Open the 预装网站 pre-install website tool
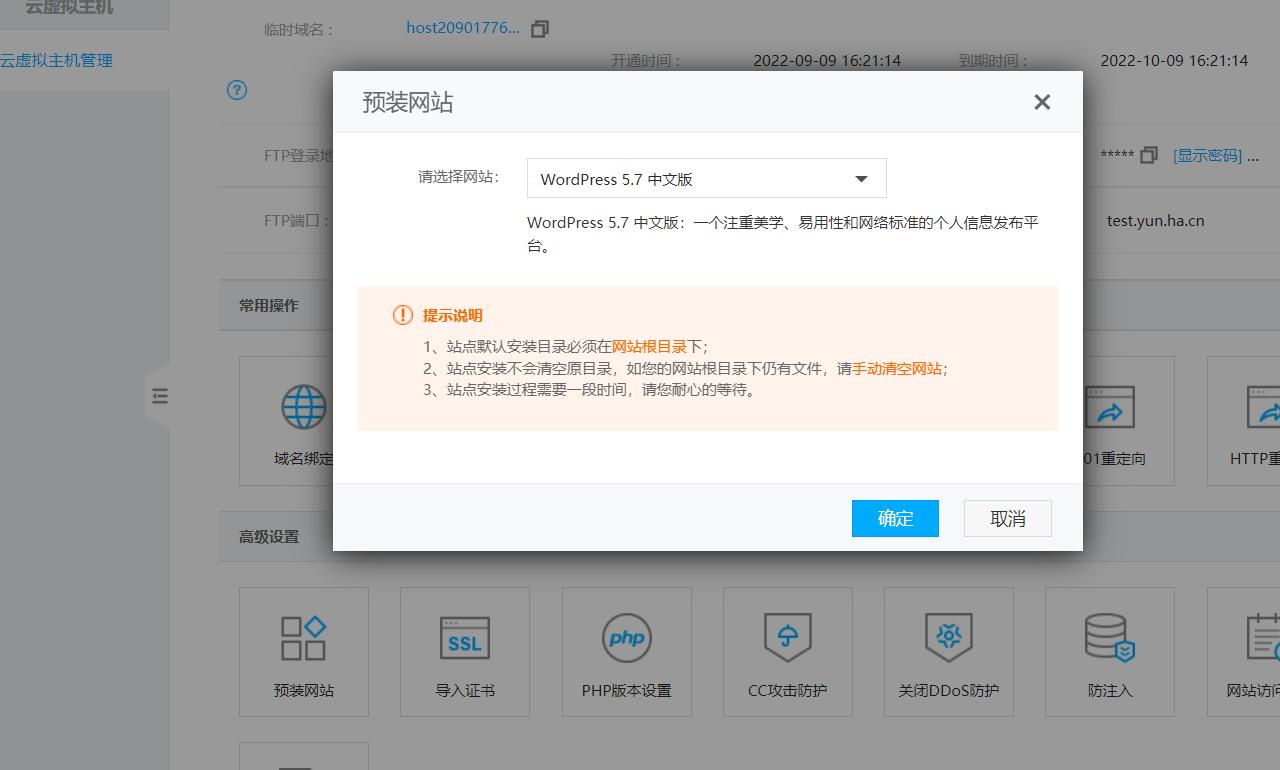 pos(304,652)
